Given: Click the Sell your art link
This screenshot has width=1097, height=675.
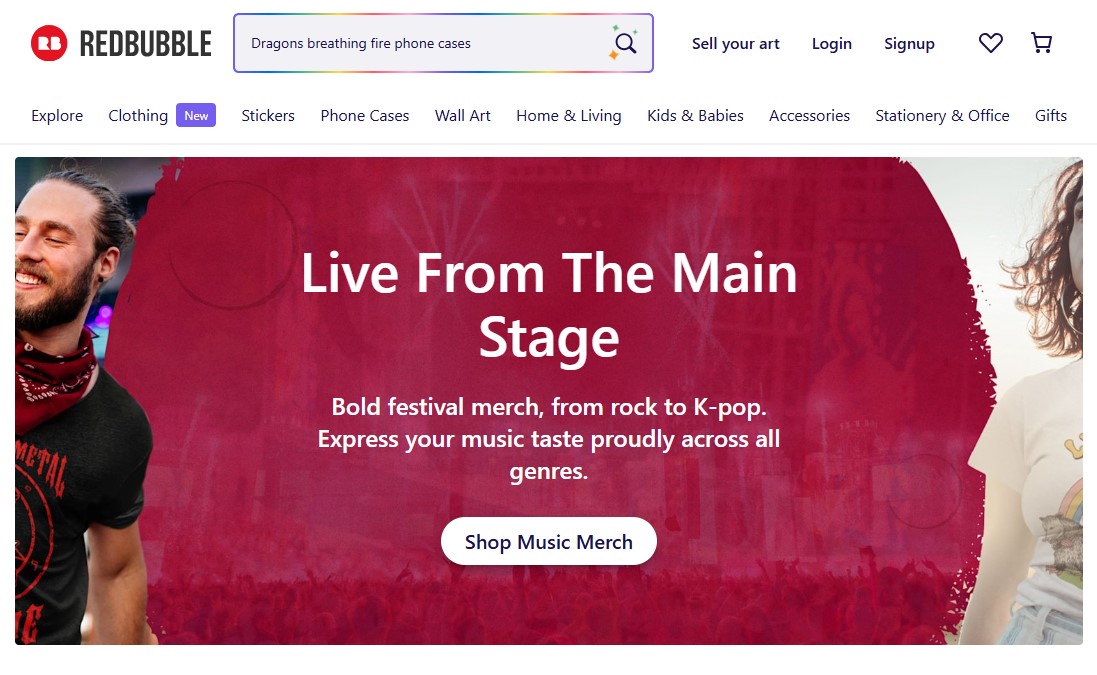Looking at the screenshot, I should click(x=735, y=44).
